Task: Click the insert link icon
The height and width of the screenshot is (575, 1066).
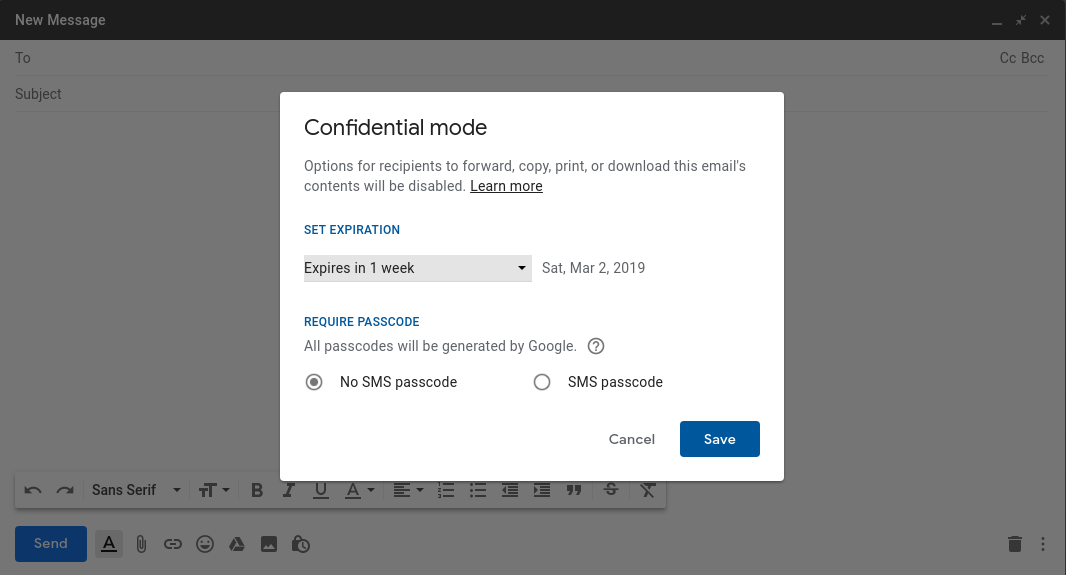Action: [x=173, y=544]
